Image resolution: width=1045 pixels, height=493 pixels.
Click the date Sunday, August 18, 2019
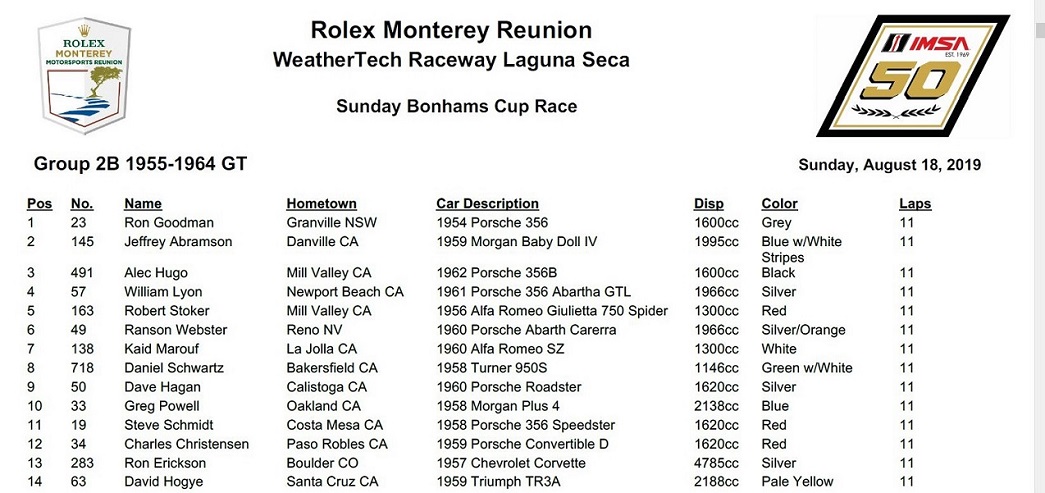tap(889, 165)
